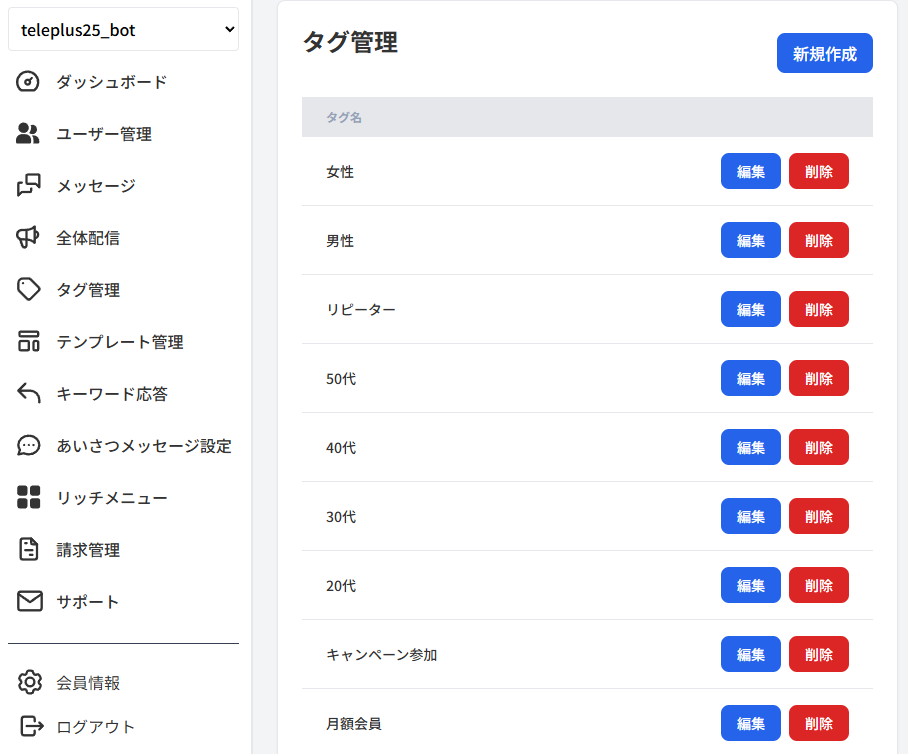
Task: Click the support envelope icon
Action: tap(30, 601)
